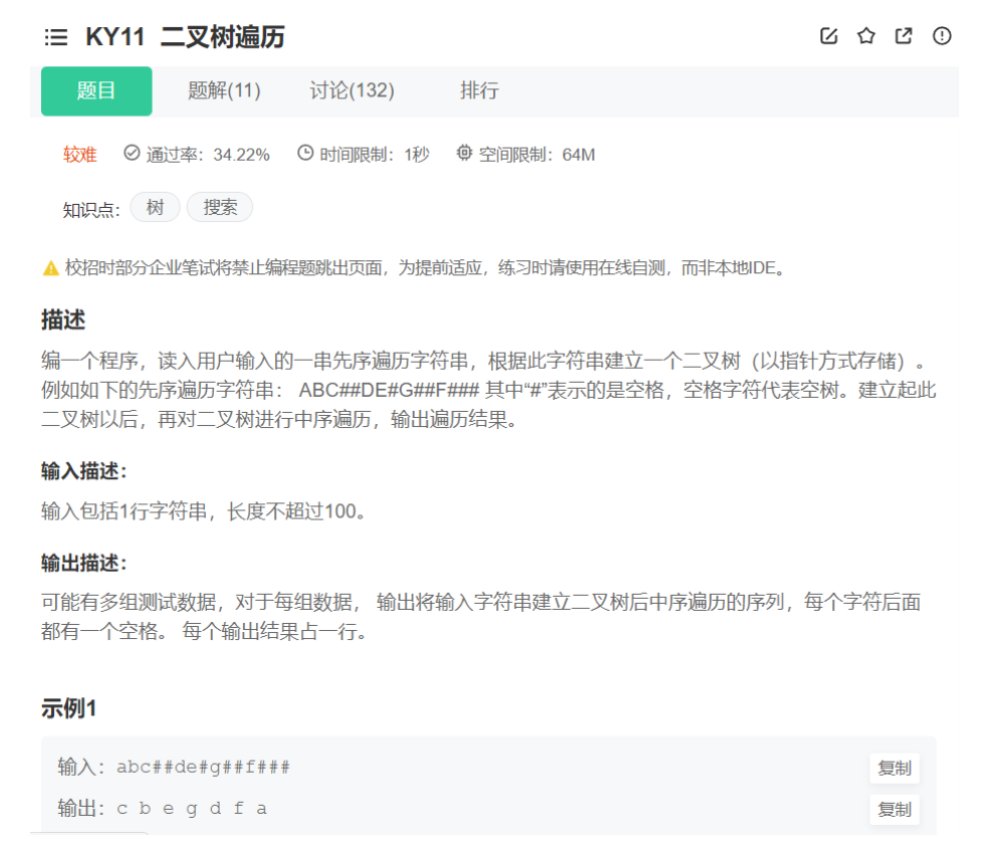This screenshot has height=852, width=981.
Task: Click the time limit clock icon
Action: [x=305, y=153]
